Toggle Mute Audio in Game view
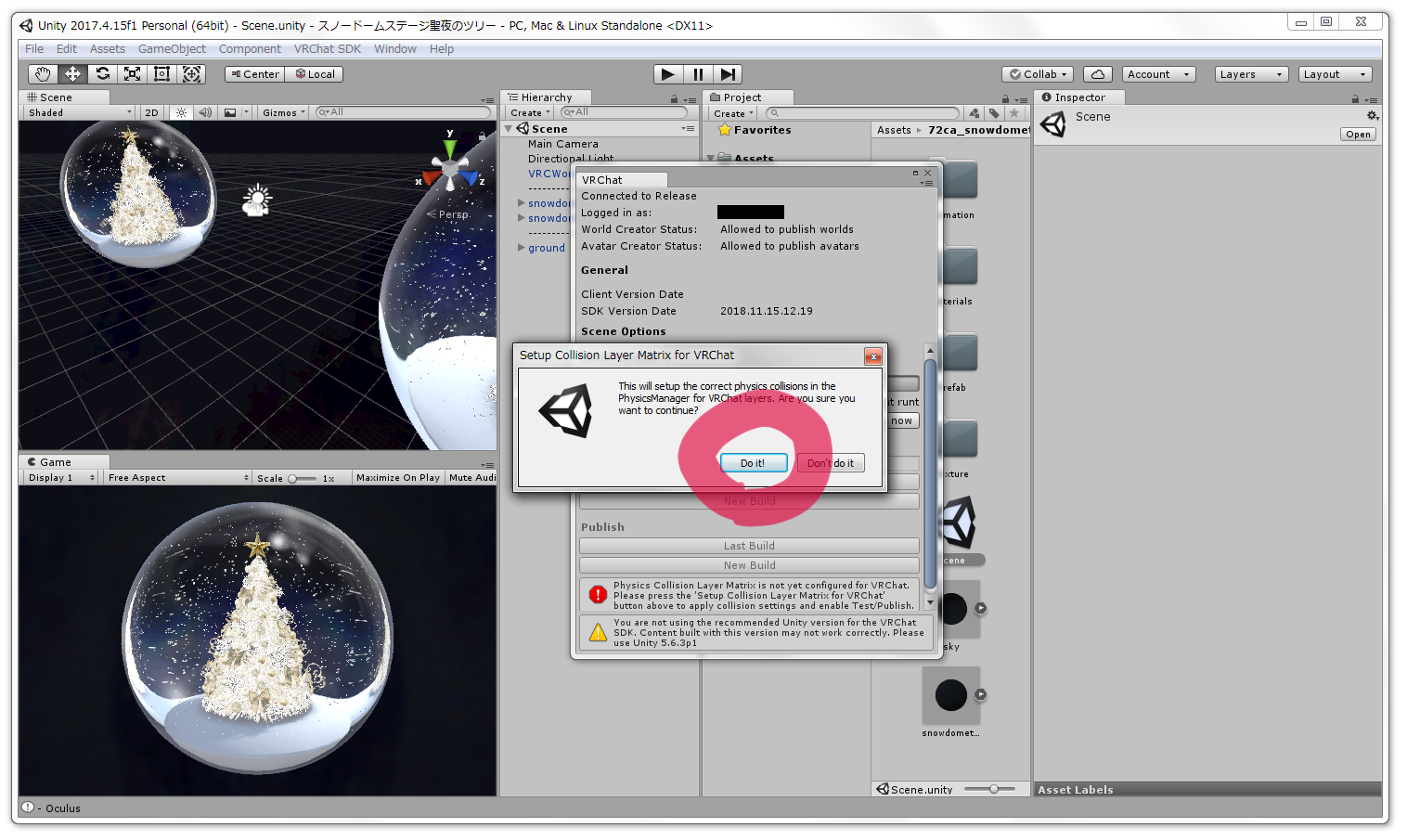 tap(472, 478)
